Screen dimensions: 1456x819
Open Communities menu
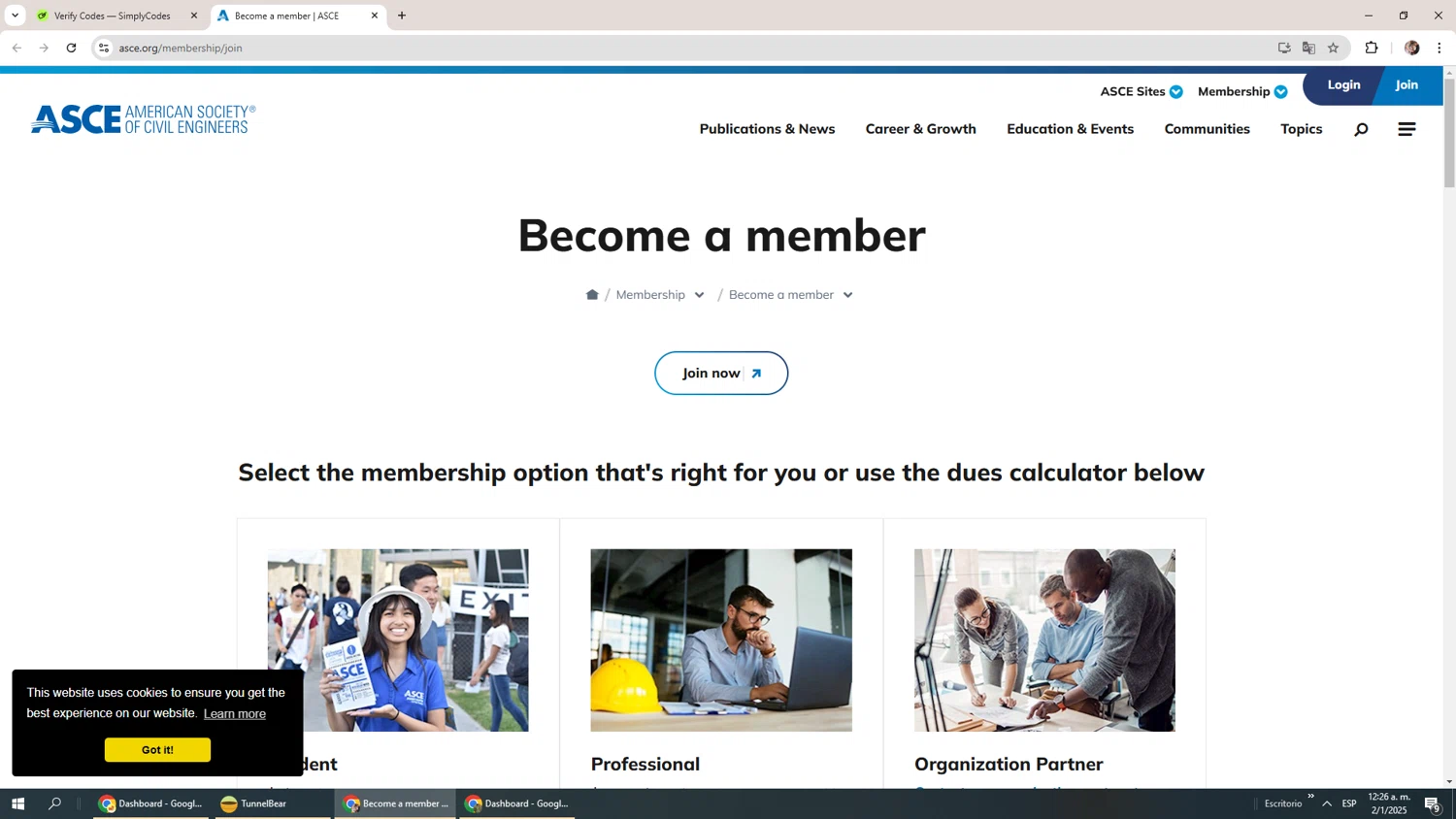click(x=1207, y=129)
